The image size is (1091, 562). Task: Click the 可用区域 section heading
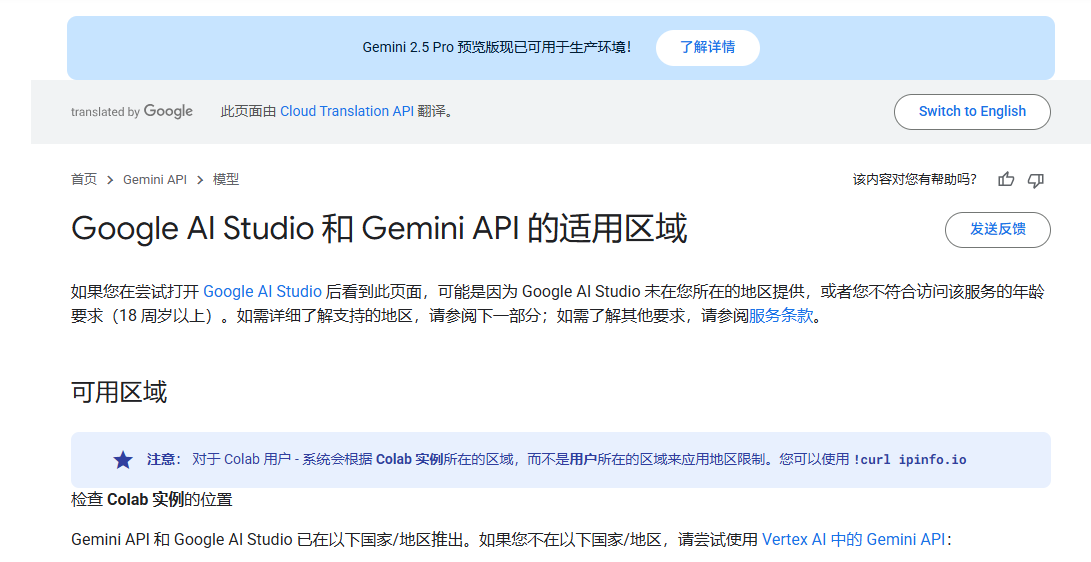[x=119, y=392]
